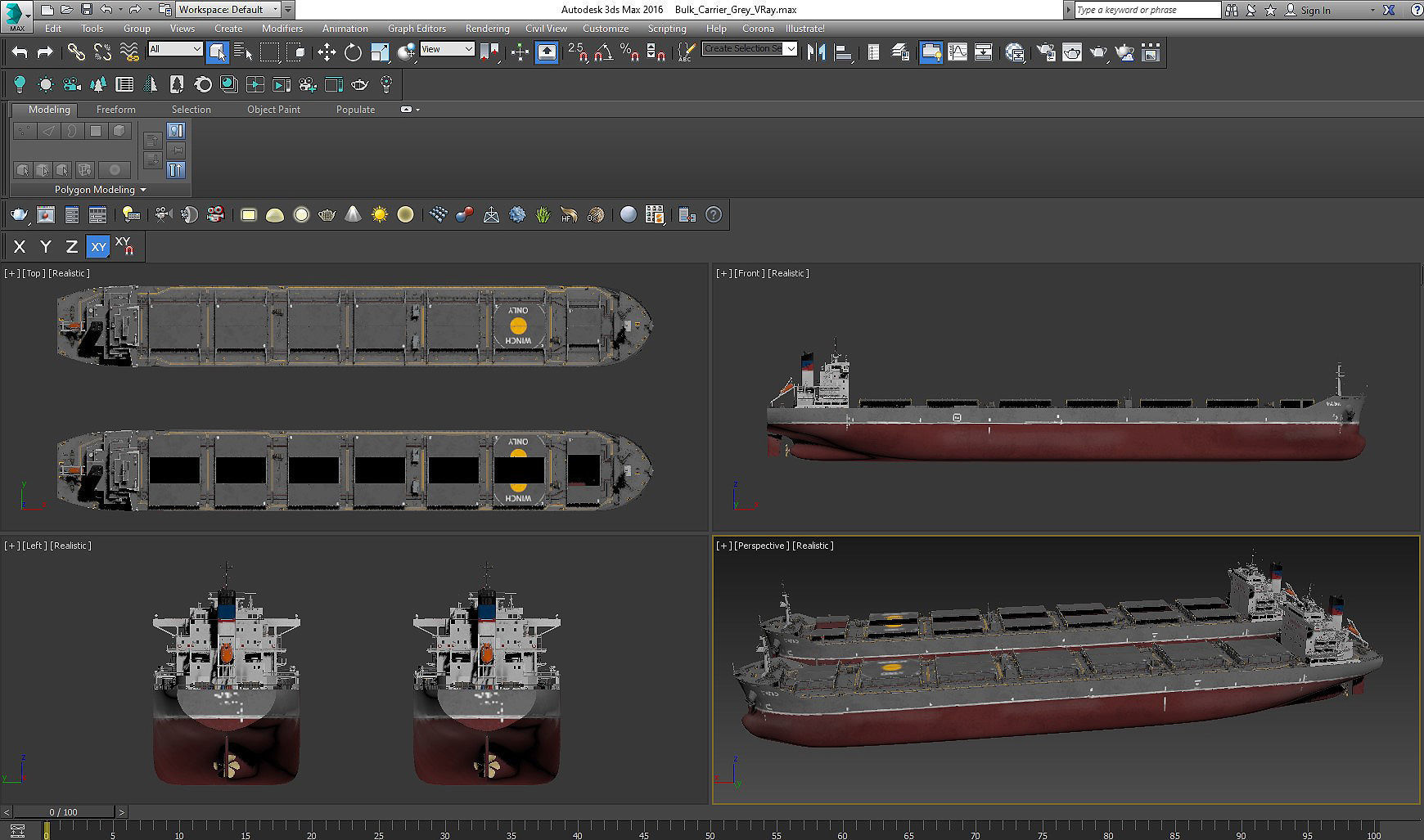Activate the Rotate tool
The height and width of the screenshot is (840, 1424).
point(353,52)
